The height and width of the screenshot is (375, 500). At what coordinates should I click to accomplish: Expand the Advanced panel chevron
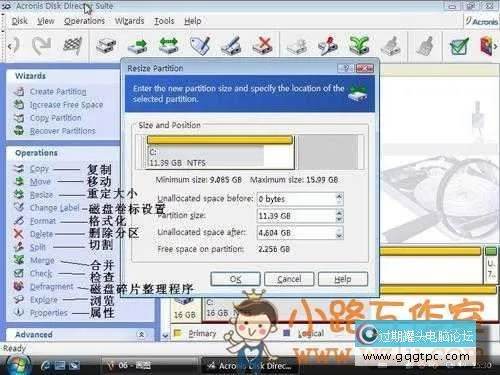(x=141, y=334)
